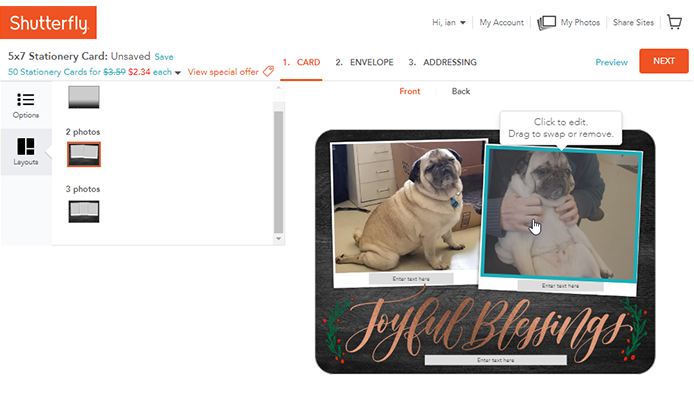Click the layout panel scroll down arrow
The image size is (694, 393).
pyautogui.click(x=278, y=239)
